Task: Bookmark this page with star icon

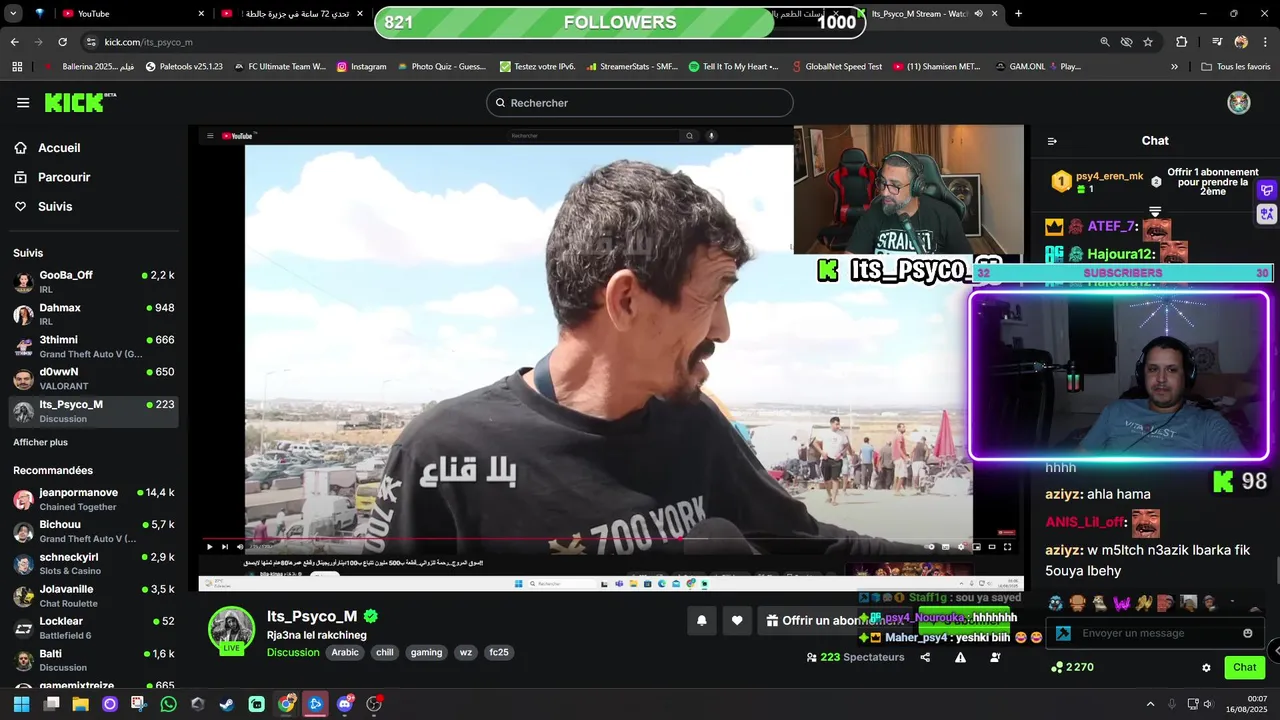Action: coord(1148,42)
